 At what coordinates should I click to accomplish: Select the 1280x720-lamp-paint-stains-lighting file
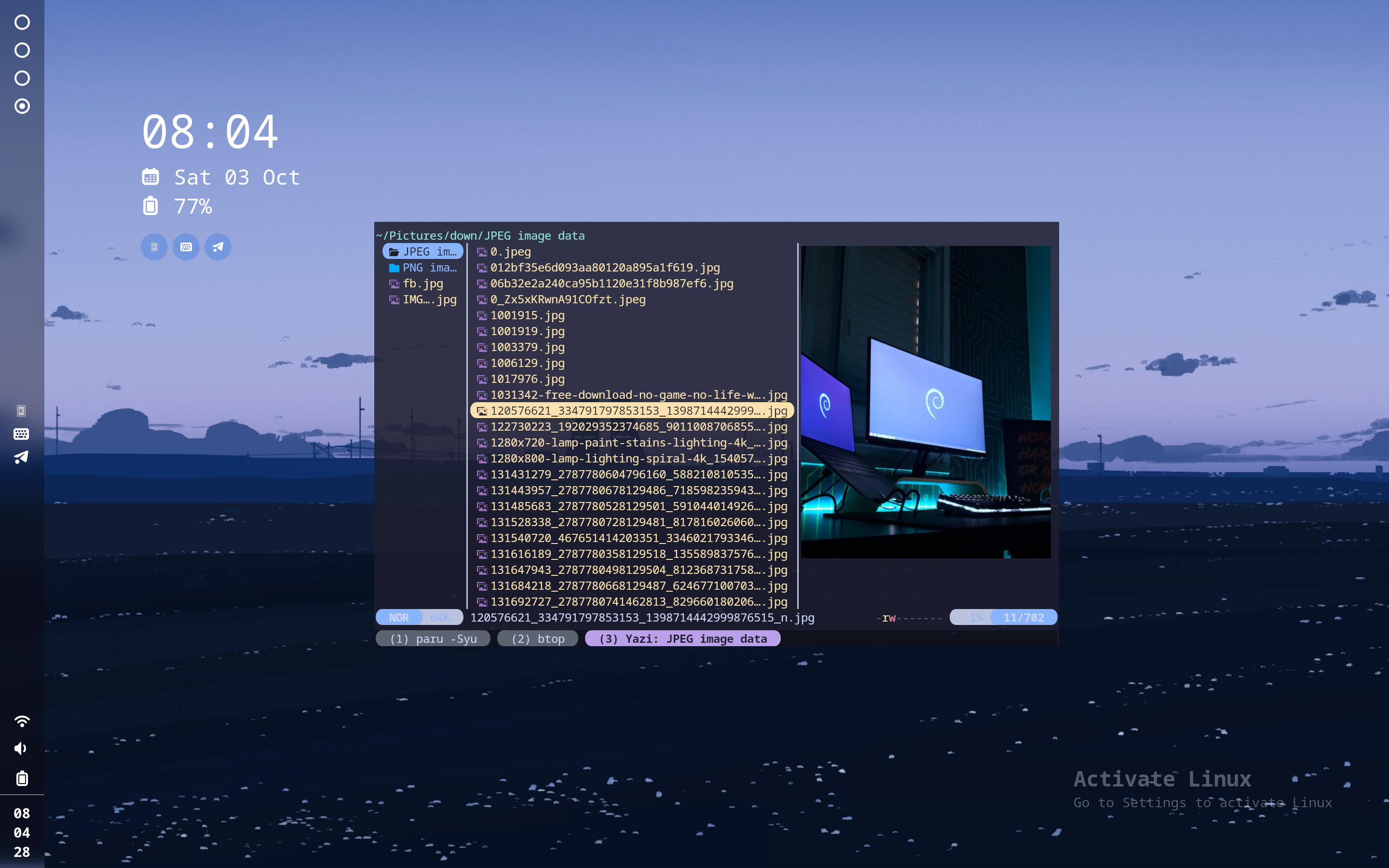[x=631, y=443]
